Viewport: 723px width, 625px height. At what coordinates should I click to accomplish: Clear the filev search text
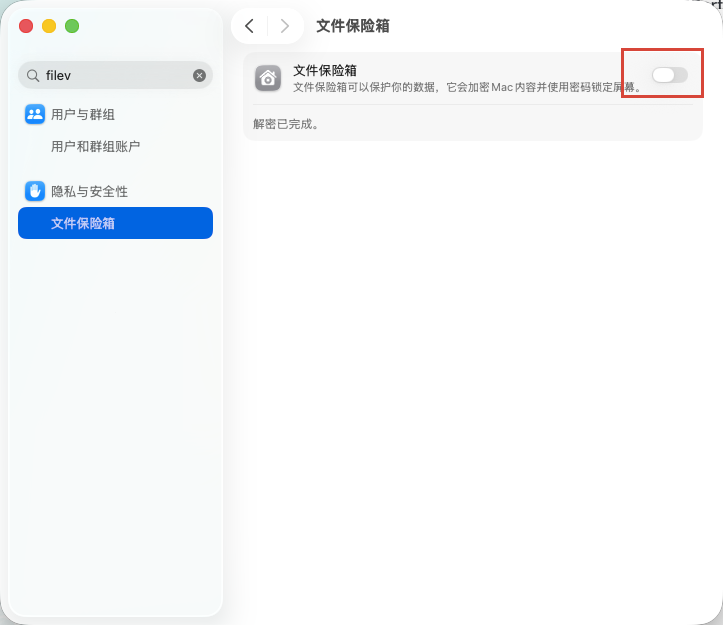point(199,75)
